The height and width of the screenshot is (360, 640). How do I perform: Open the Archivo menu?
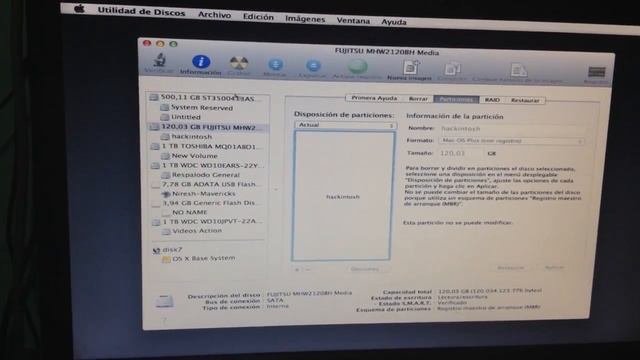pos(214,15)
